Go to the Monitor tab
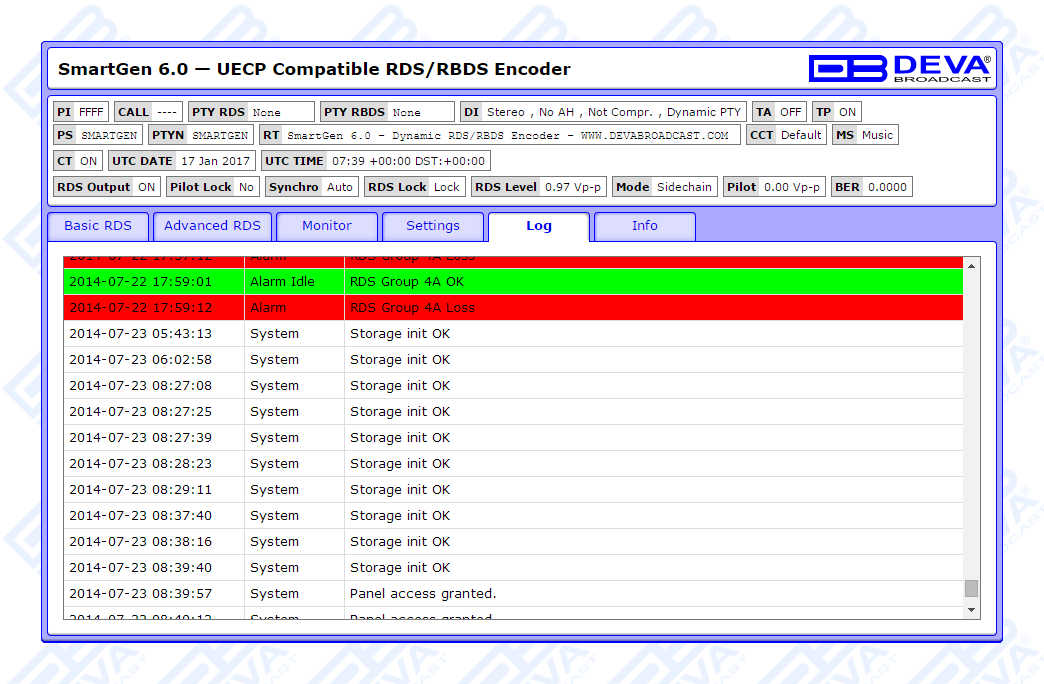Screen dimensions: 1044x684 pos(327,226)
